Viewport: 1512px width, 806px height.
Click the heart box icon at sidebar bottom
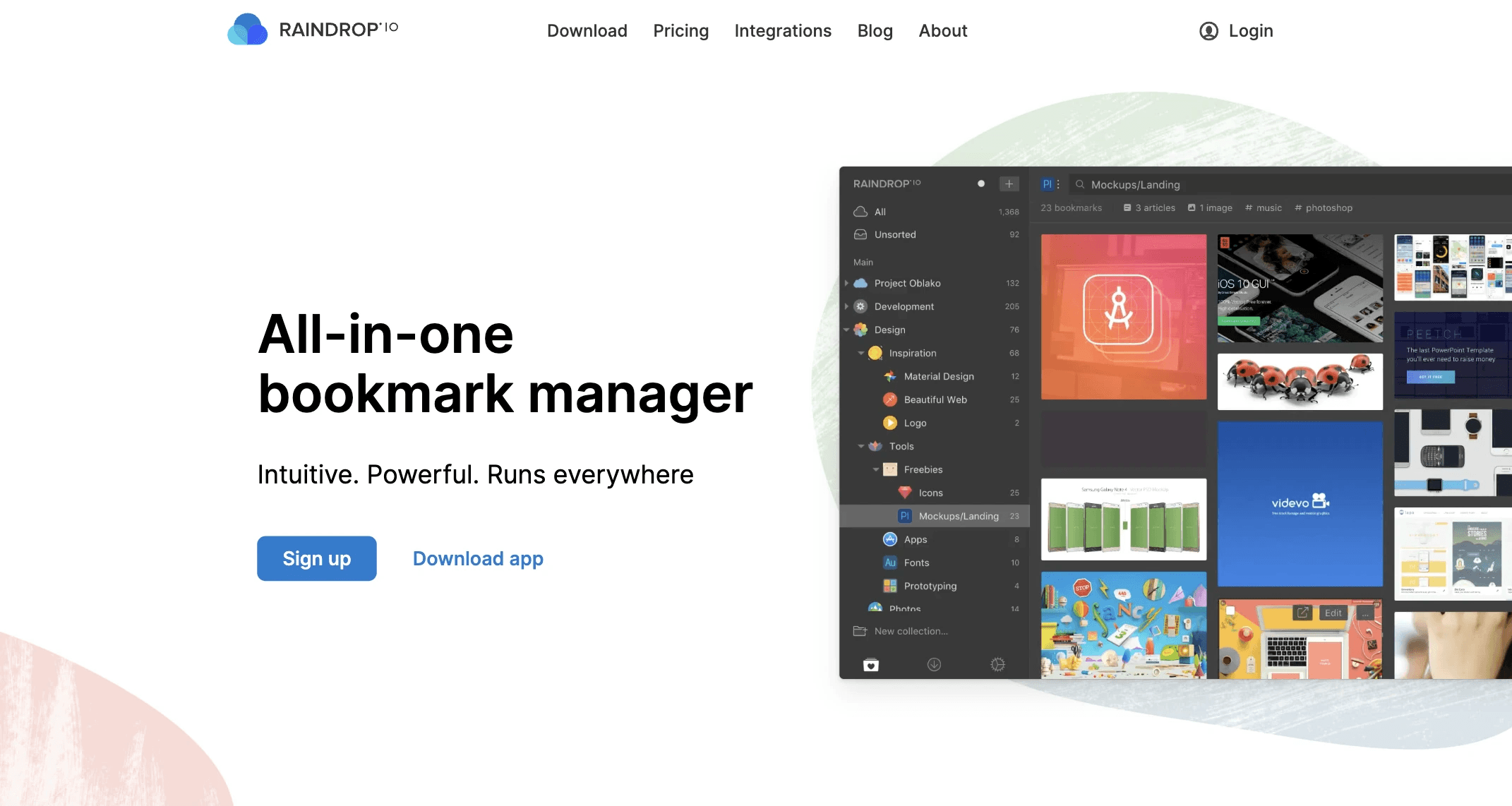(871, 664)
